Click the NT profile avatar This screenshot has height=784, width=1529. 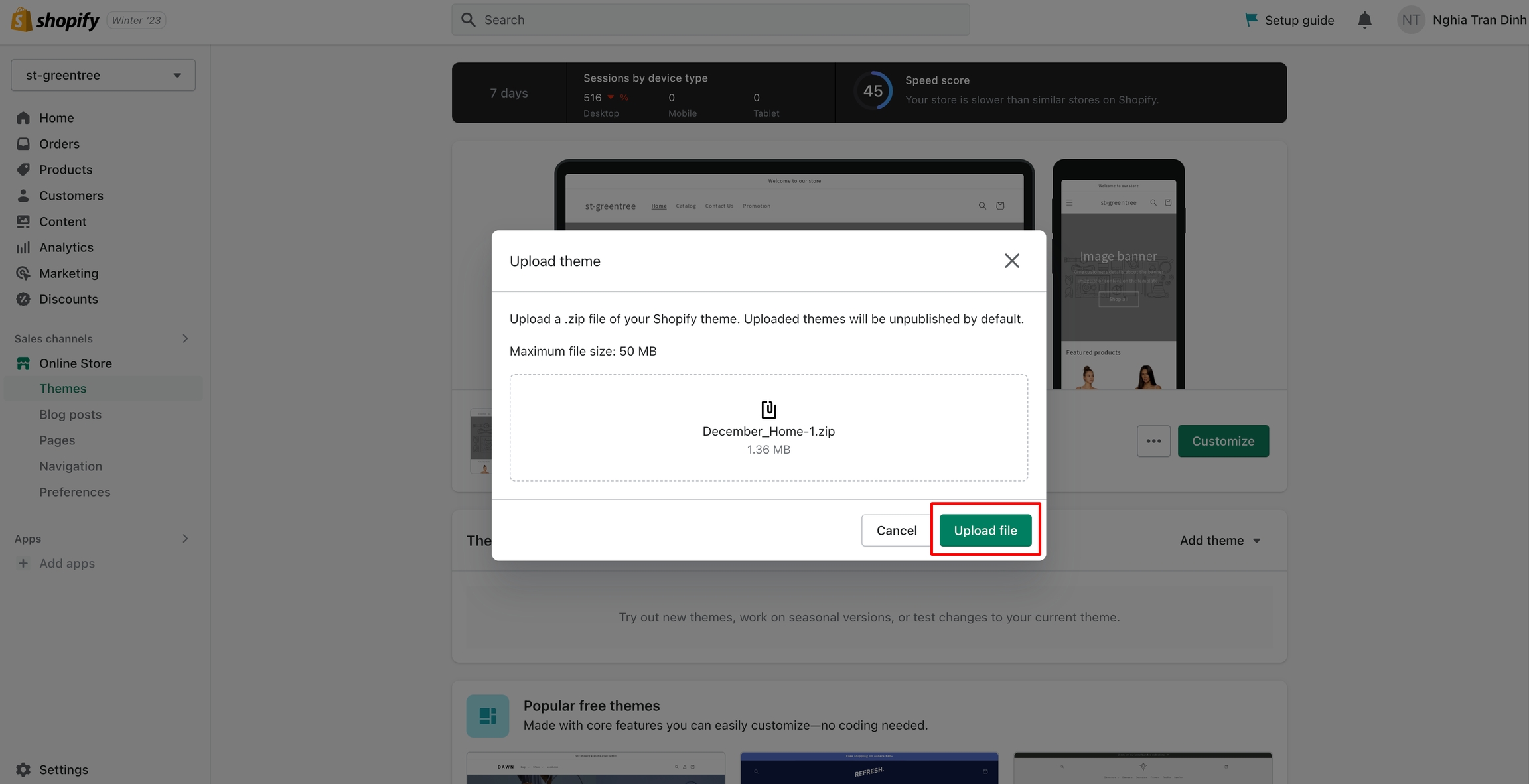coord(1411,20)
